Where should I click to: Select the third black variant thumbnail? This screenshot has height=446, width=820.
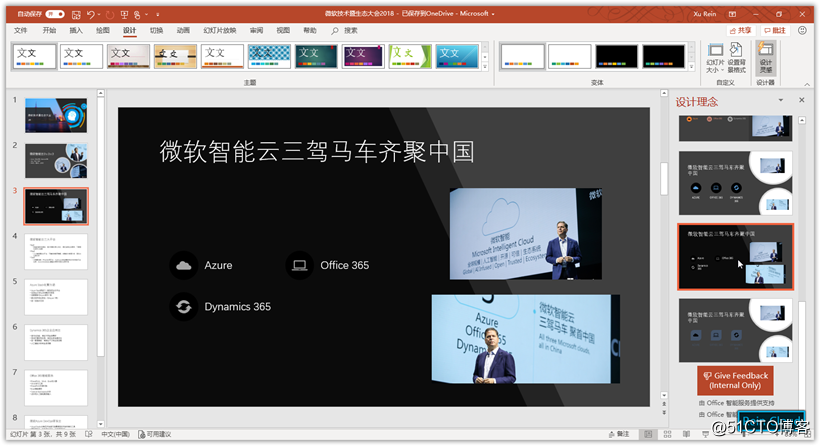(617, 56)
